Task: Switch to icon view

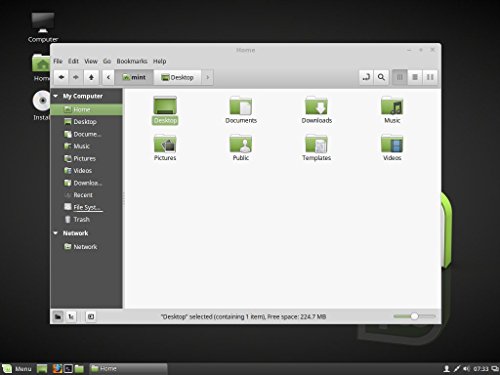Action: [400, 77]
